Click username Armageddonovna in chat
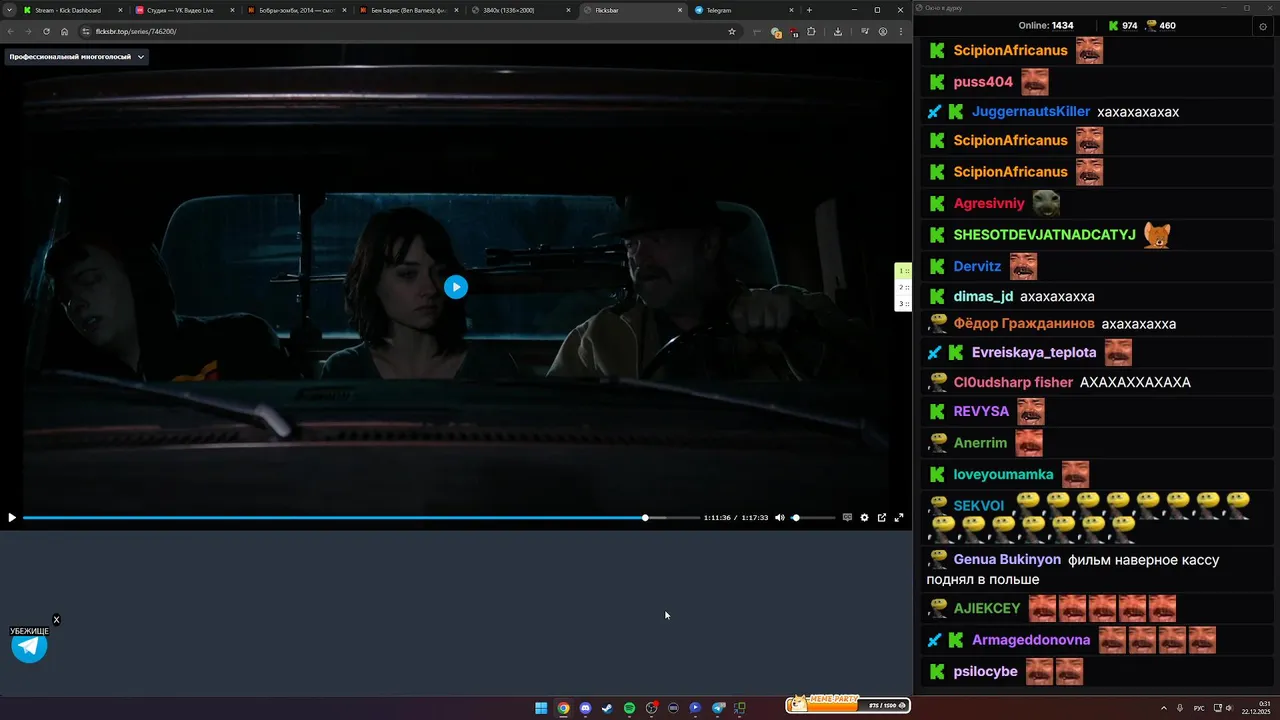1280x720 pixels. tap(1031, 640)
